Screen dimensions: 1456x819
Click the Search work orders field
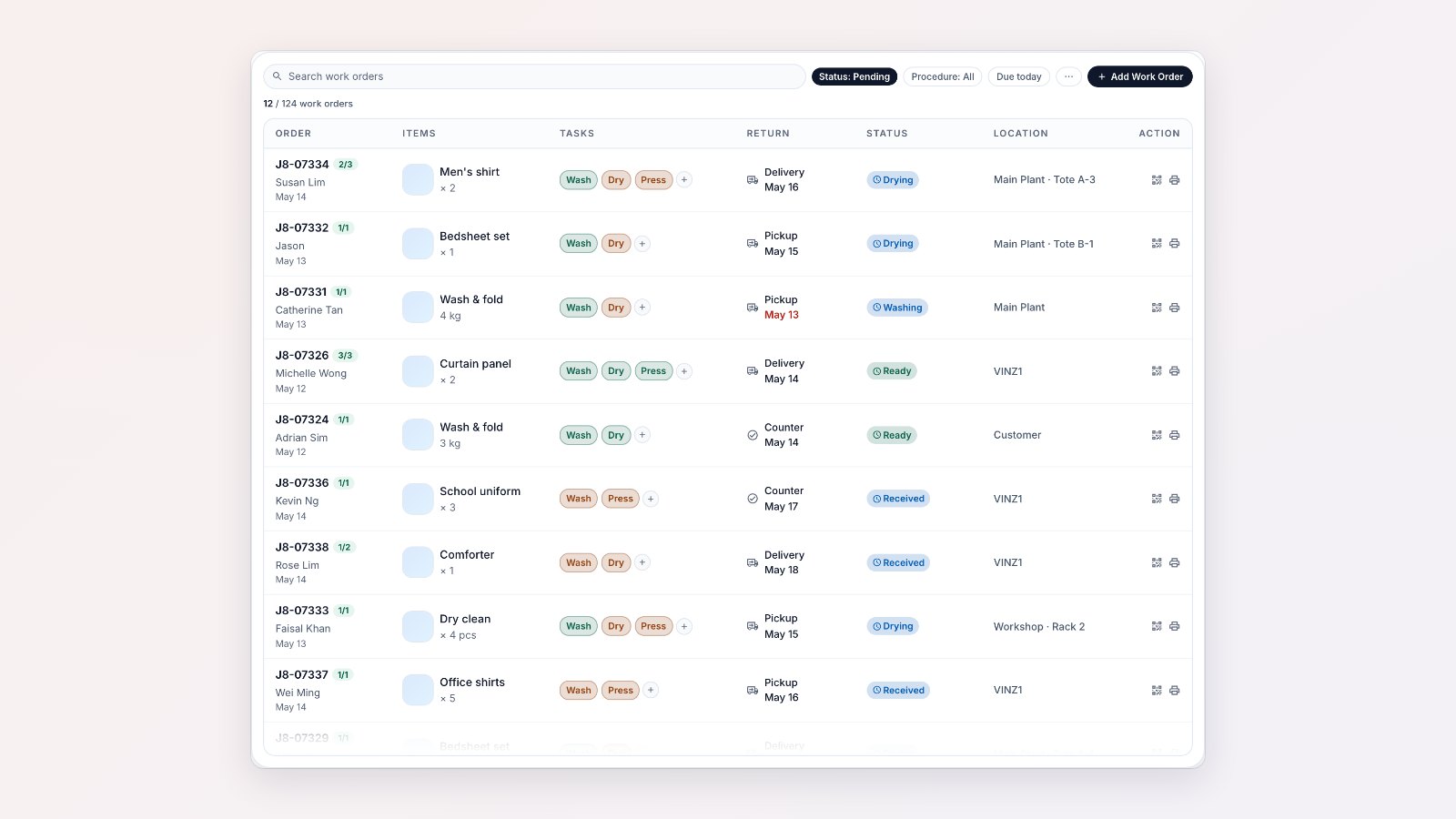coord(534,76)
